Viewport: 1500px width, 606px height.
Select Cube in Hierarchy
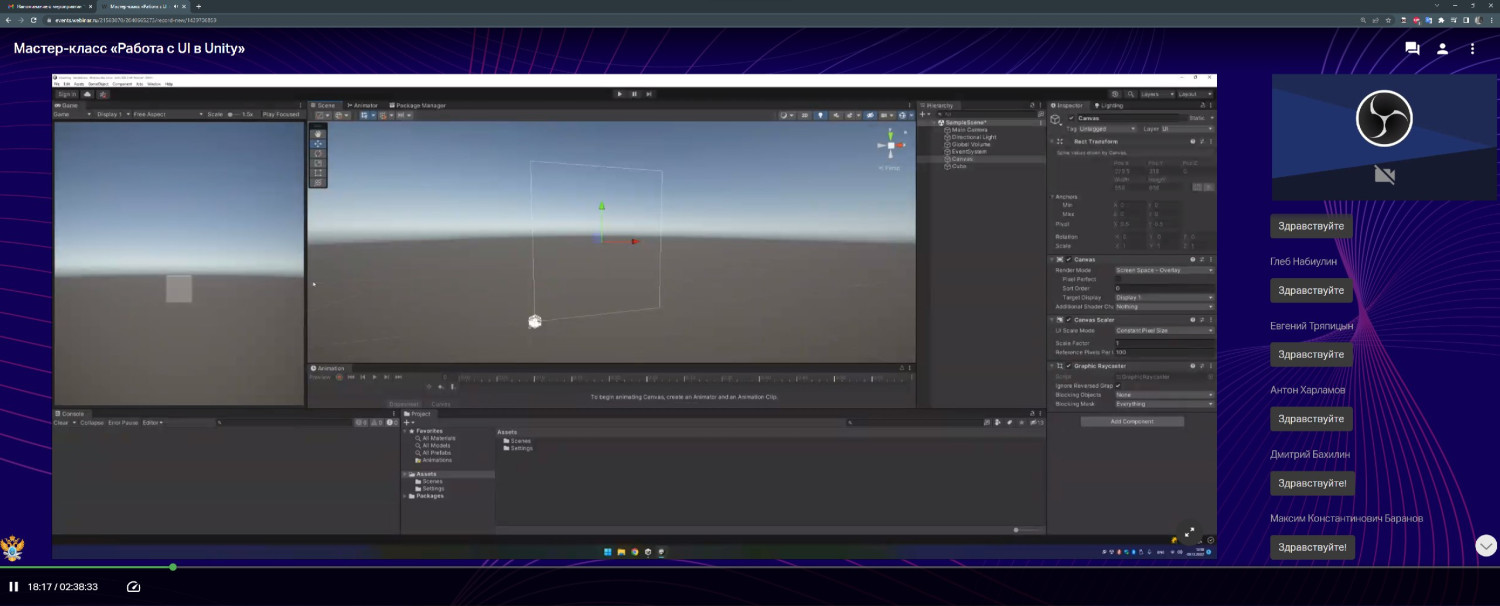(958, 166)
